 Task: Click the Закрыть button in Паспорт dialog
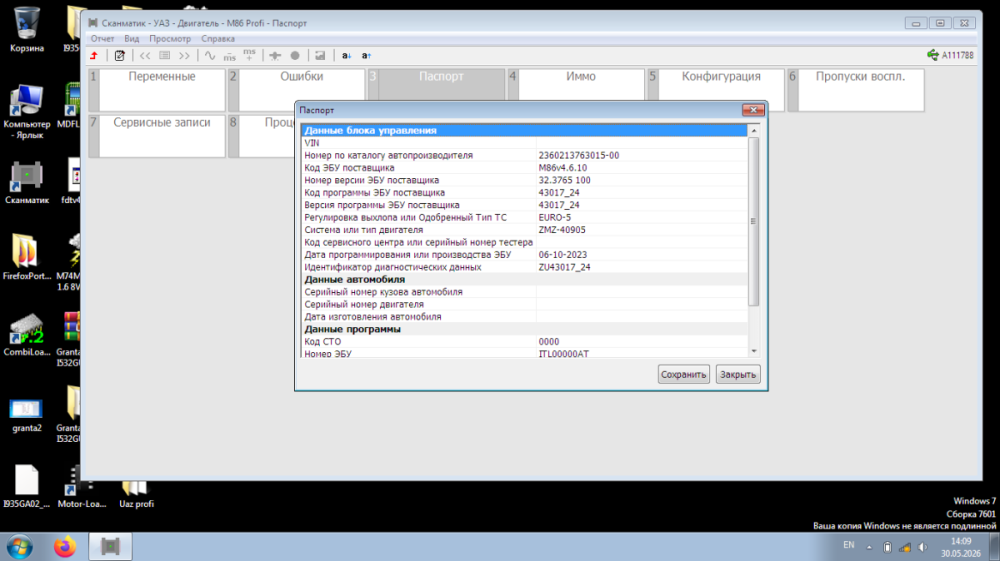click(738, 374)
